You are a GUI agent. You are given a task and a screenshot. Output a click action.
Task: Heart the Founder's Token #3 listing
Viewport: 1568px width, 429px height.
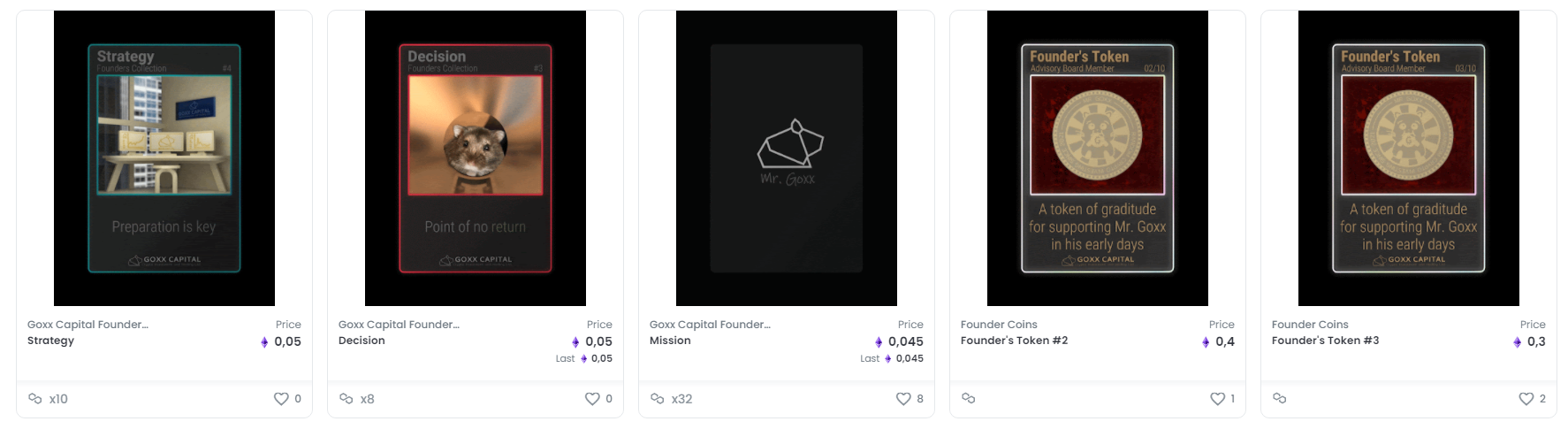pyautogui.click(x=1526, y=399)
